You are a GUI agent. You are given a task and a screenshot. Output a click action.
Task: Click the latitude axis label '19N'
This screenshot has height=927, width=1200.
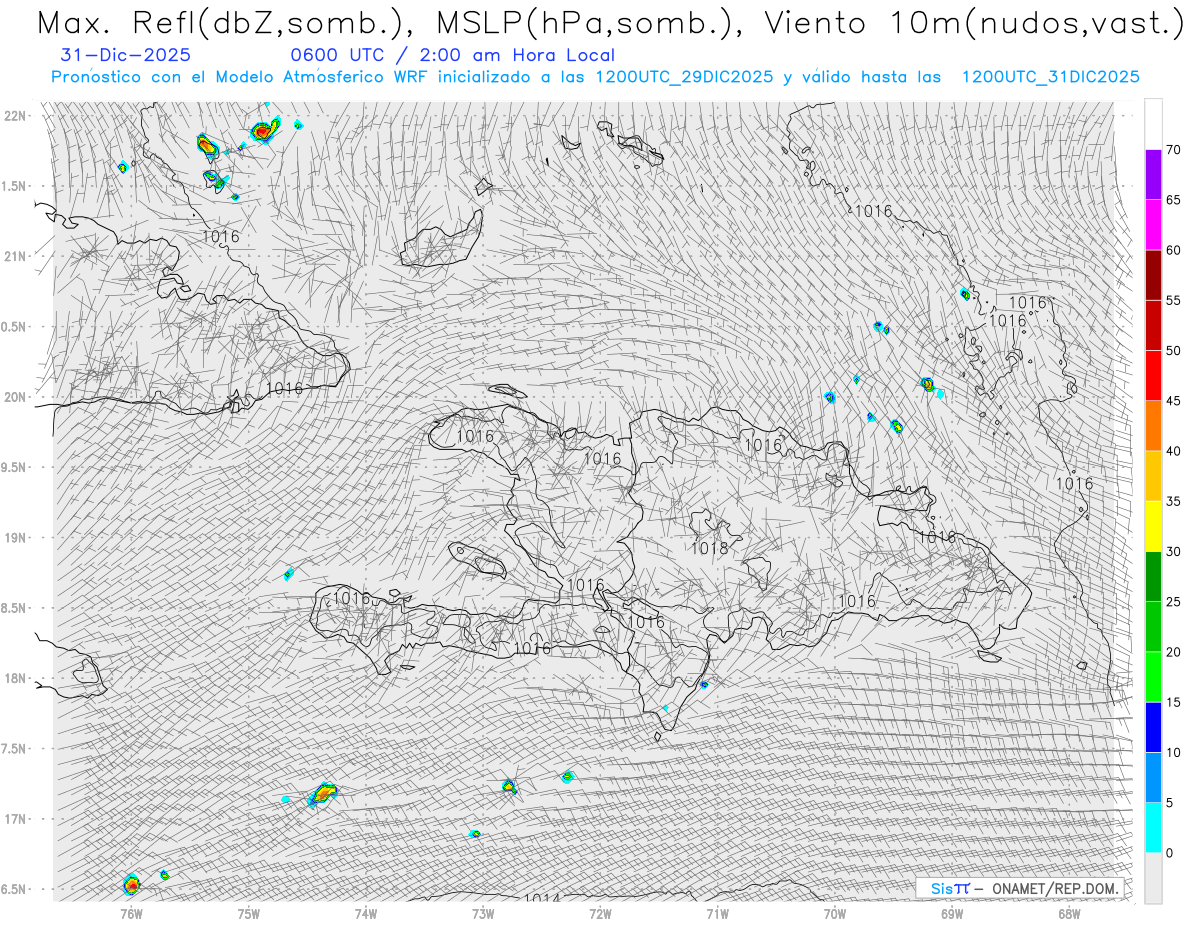point(16,538)
